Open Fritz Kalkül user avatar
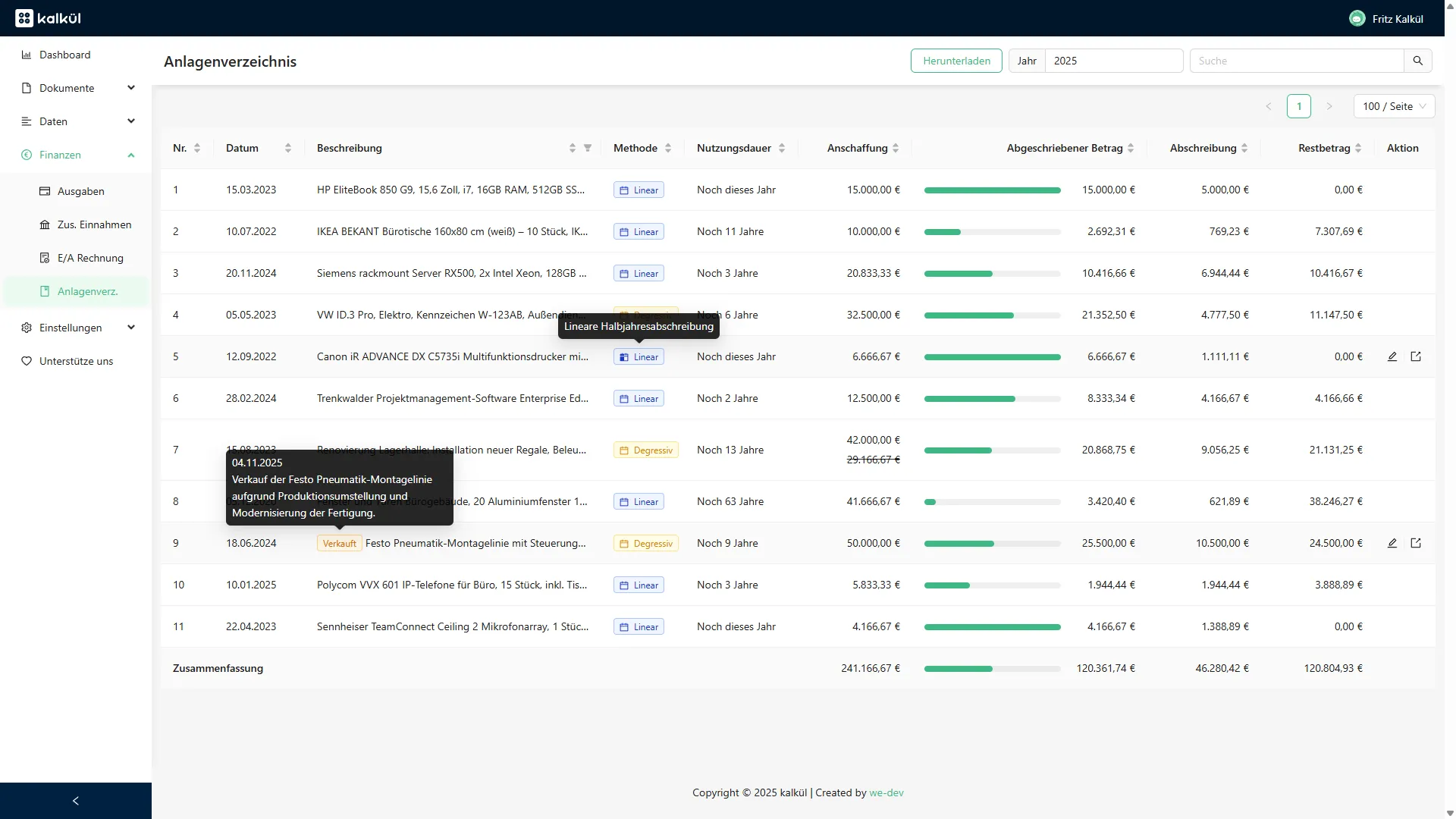The image size is (1456, 819). pyautogui.click(x=1357, y=18)
